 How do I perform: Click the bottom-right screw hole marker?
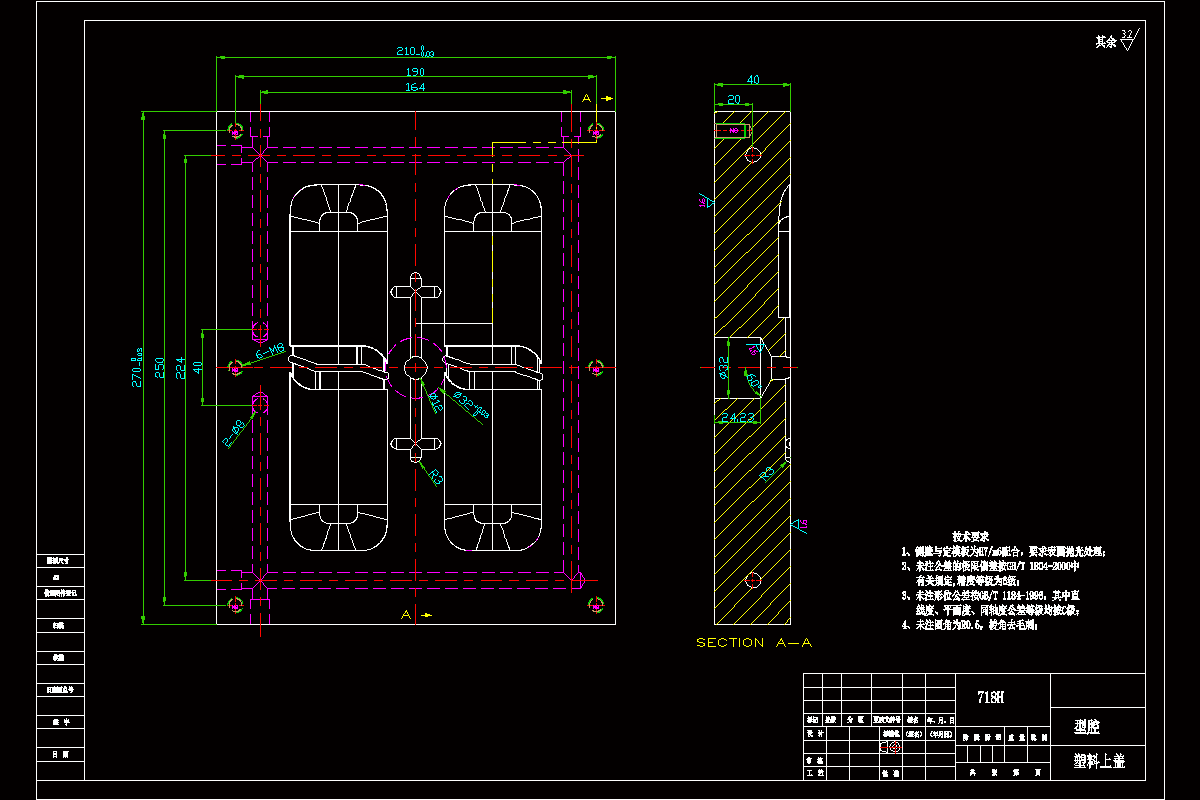point(596,604)
